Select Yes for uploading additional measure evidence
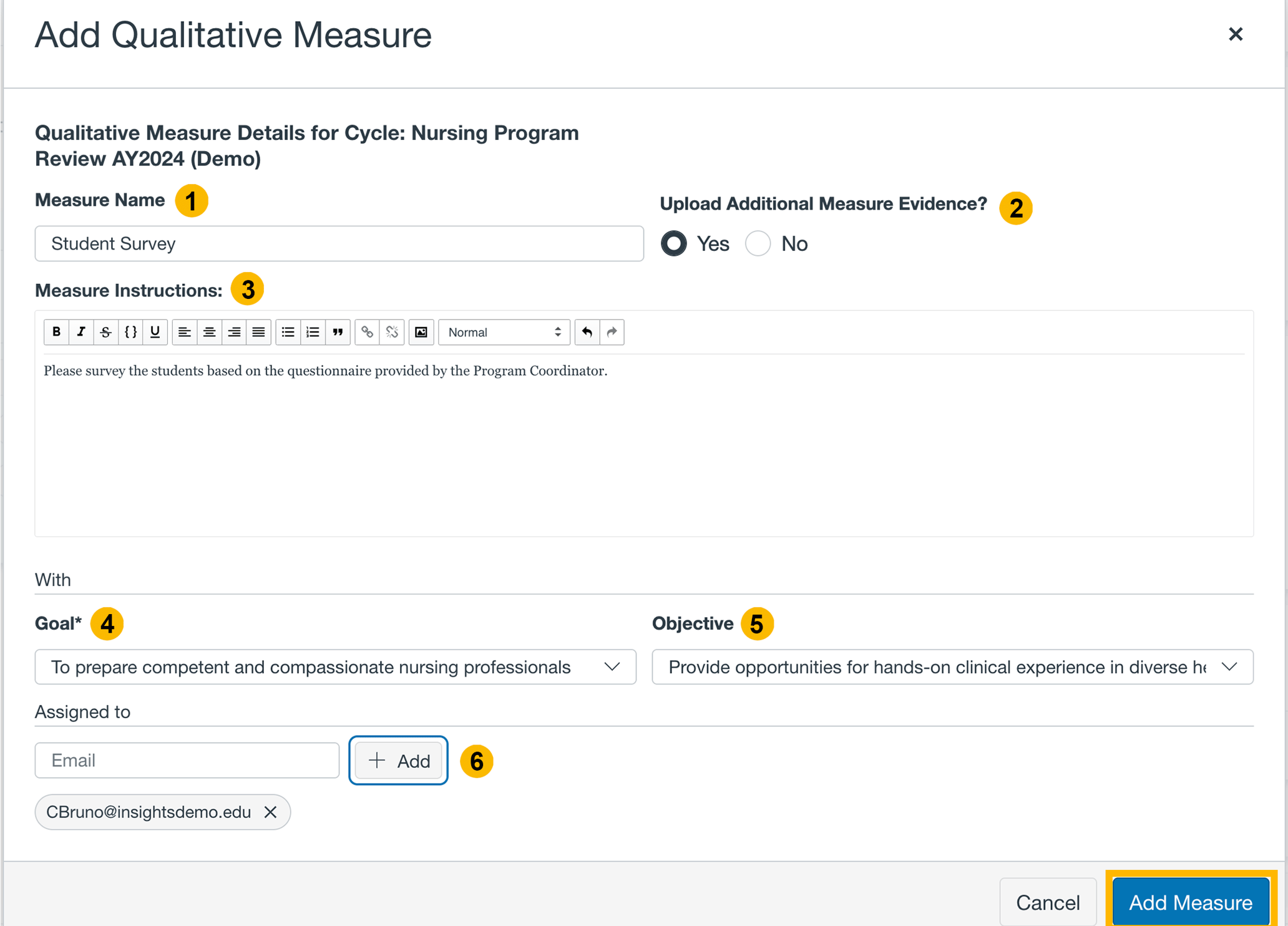1288x926 pixels. point(674,243)
